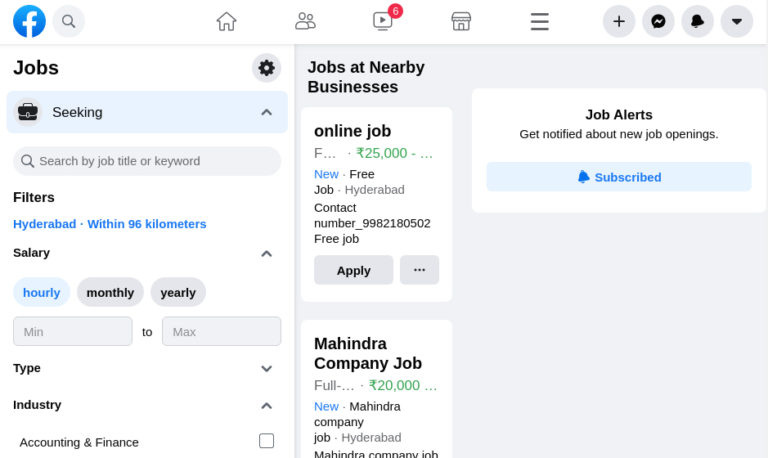Check the Accounting & Finance checkbox

pyautogui.click(x=266, y=441)
